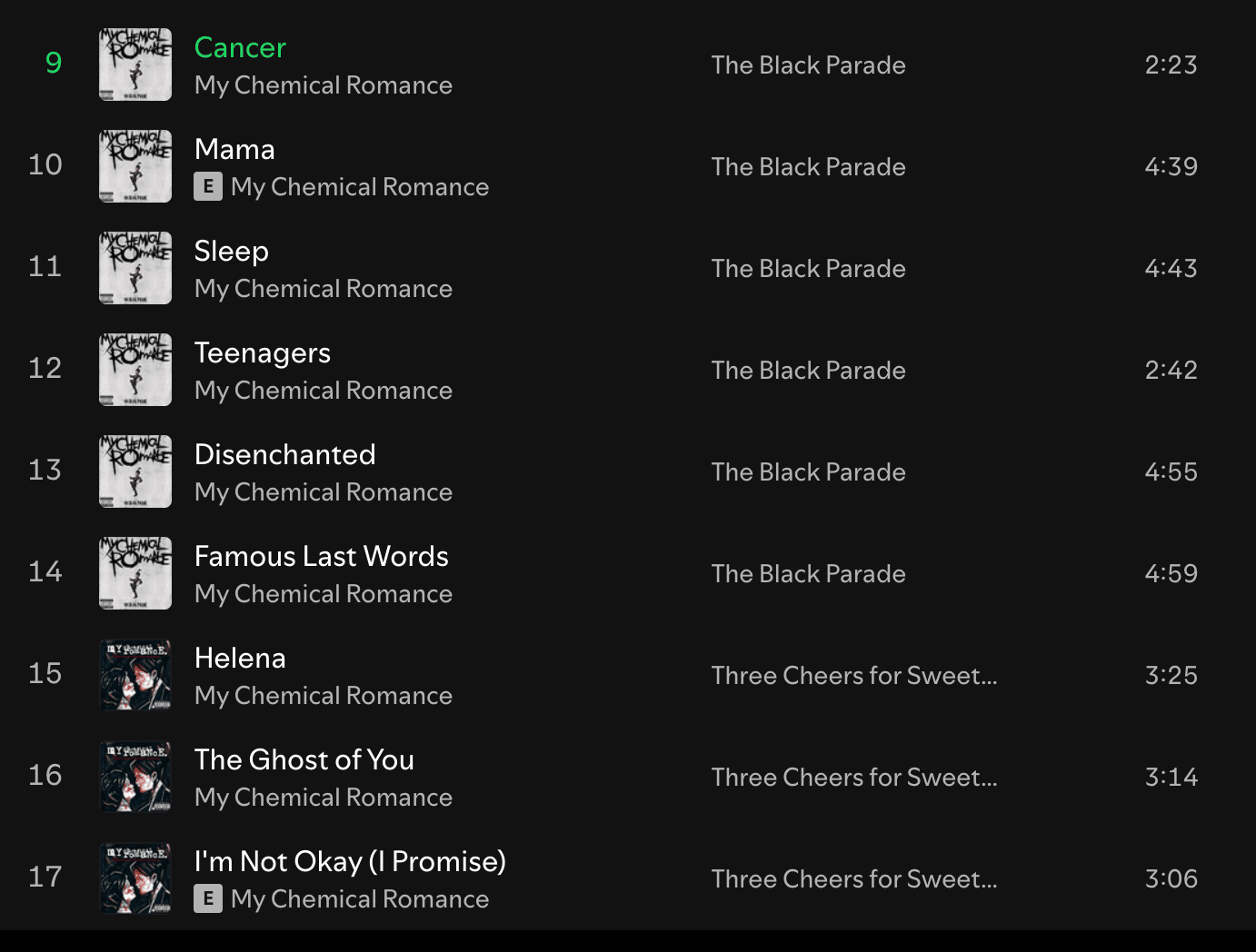Click the artist name under Teenagers
Viewport: 1256px width, 952px height.
(x=324, y=391)
